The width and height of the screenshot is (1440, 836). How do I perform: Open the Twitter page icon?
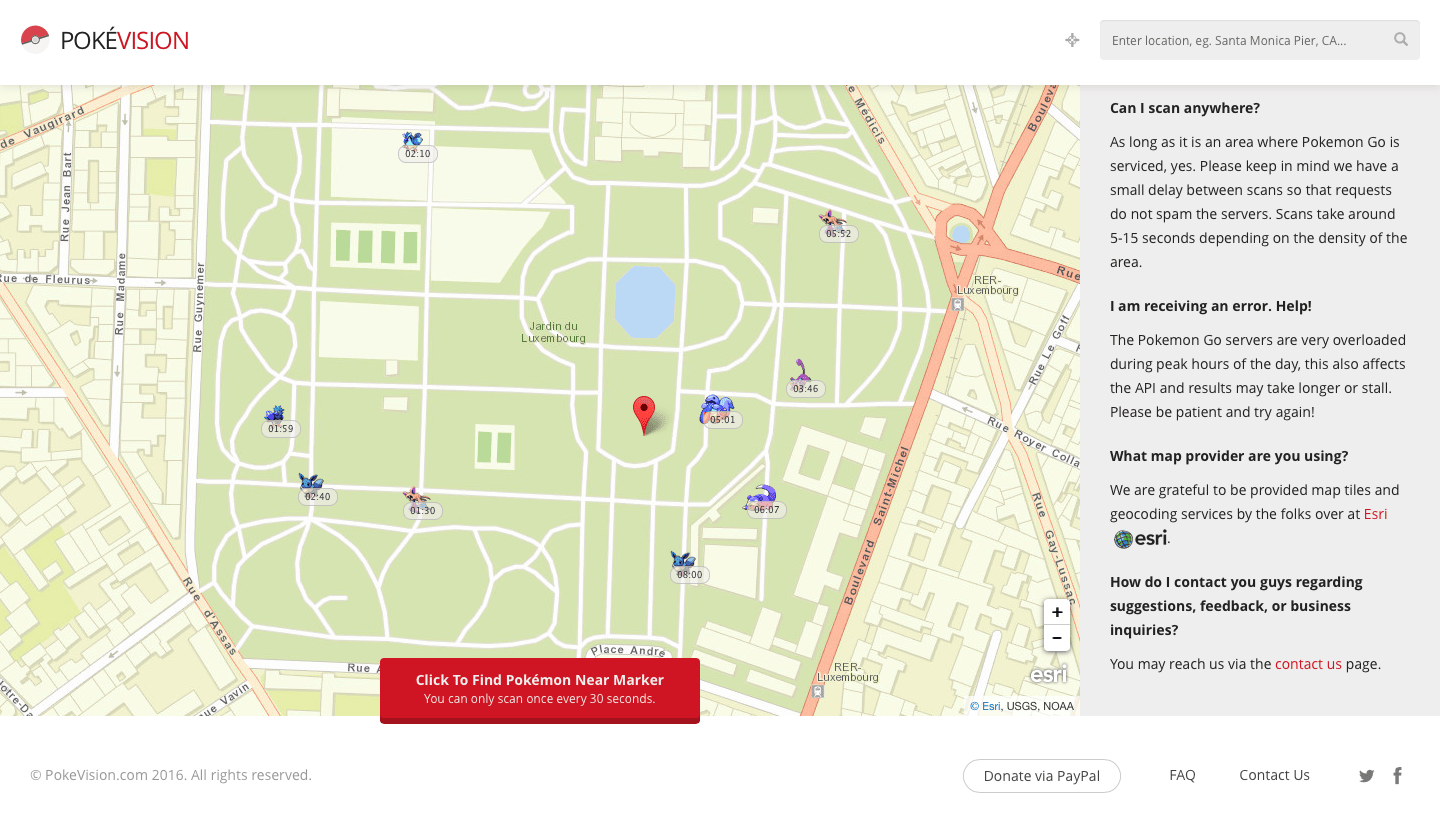coord(1366,776)
